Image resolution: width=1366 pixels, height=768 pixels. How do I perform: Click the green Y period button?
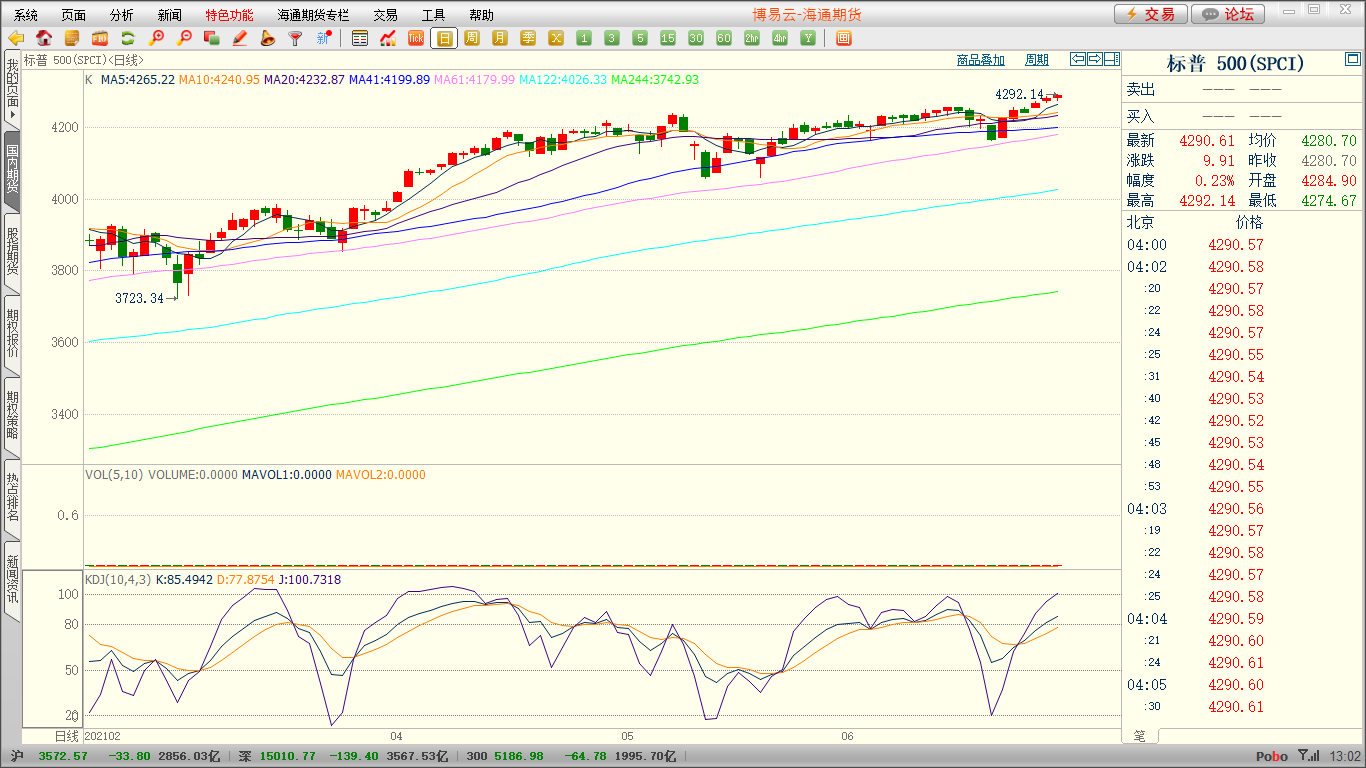808,39
